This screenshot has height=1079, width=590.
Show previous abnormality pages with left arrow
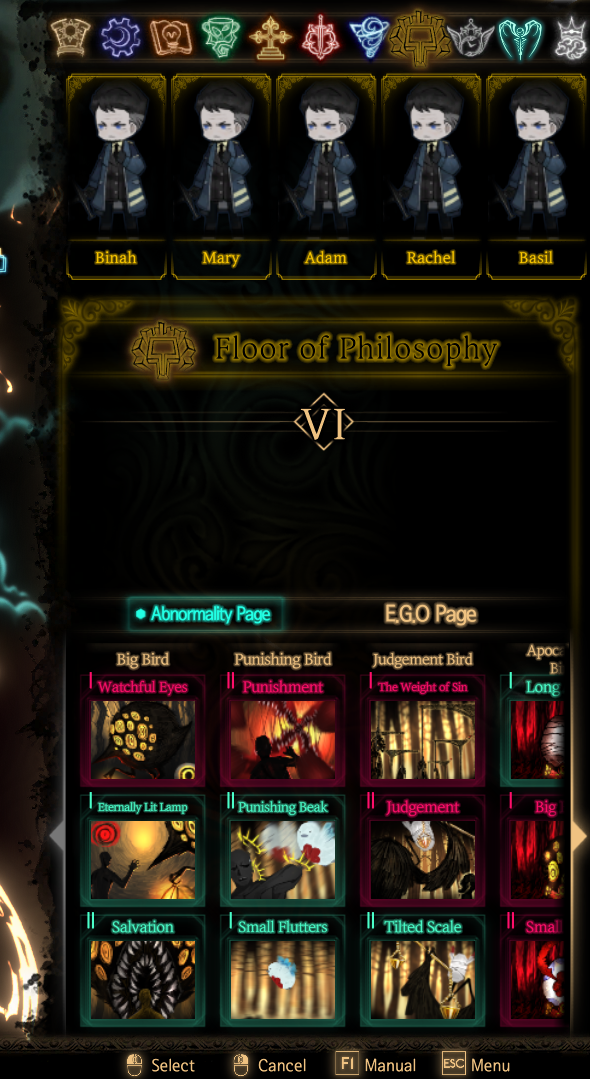point(58,836)
